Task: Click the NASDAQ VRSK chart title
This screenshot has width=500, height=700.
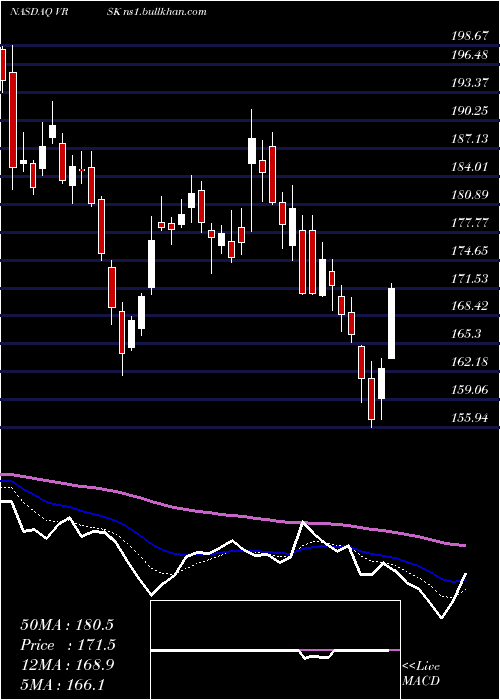Action: pyautogui.click(x=108, y=12)
